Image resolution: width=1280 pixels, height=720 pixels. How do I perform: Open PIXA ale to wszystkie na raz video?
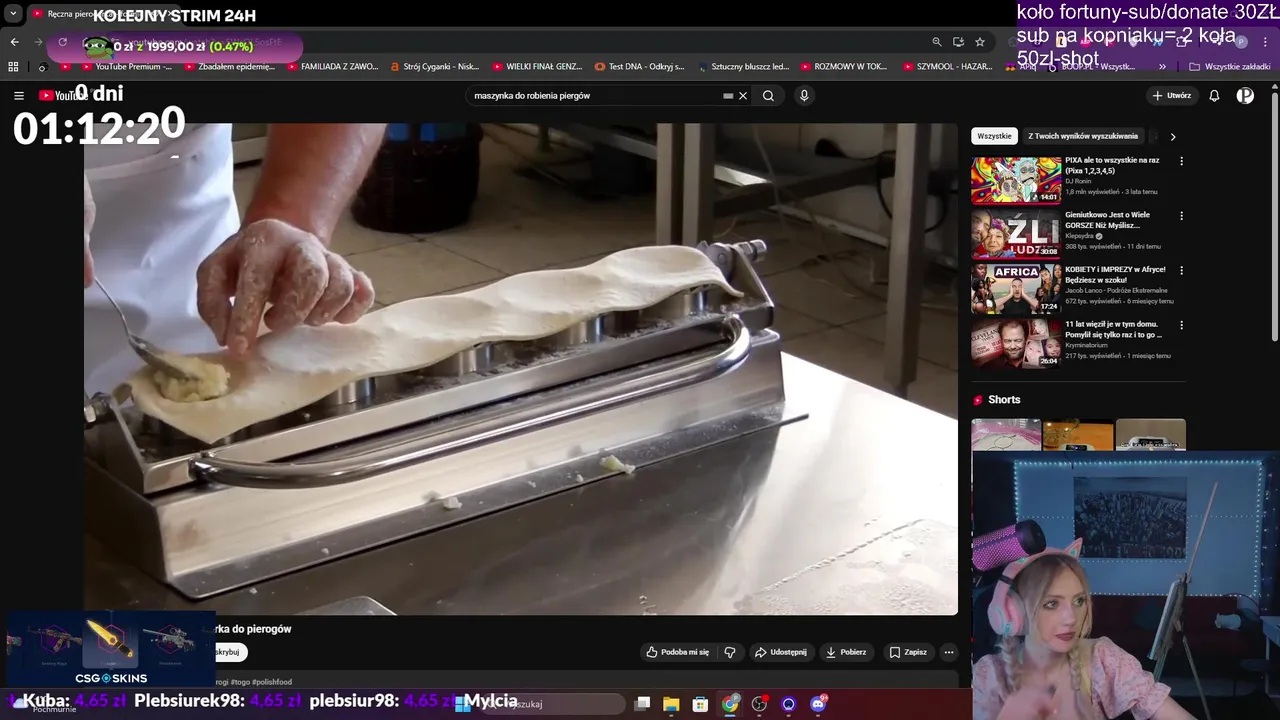1112,165
